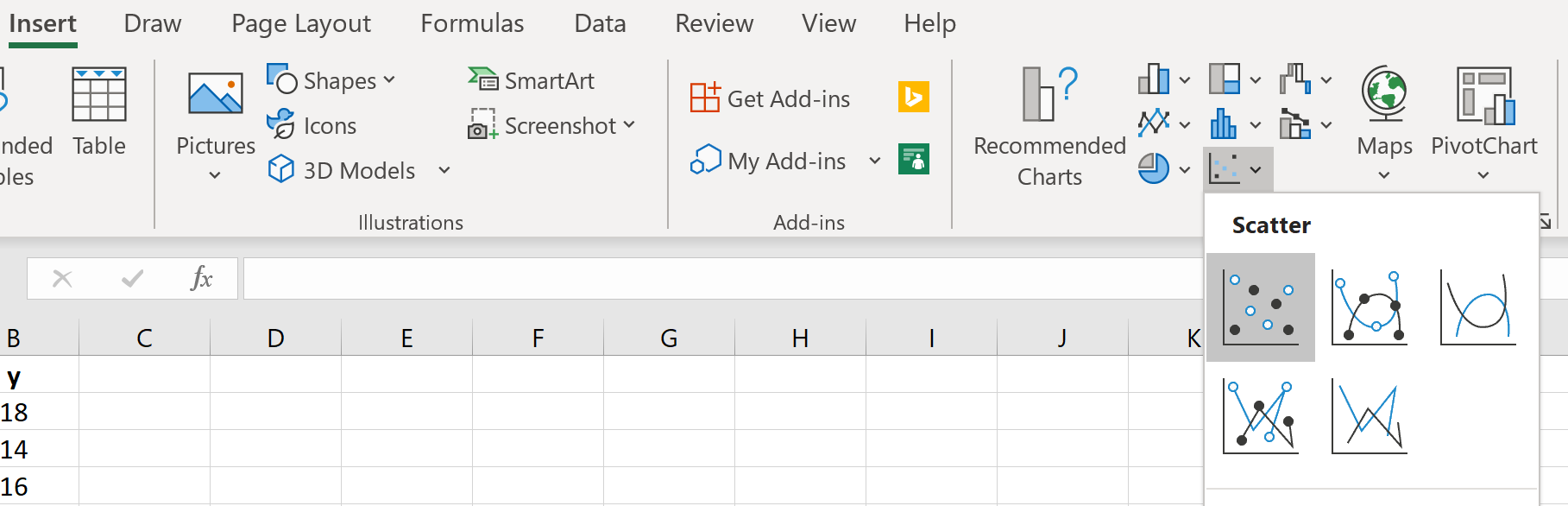Click the Enter checkmark formula bar button
This screenshot has width=1568, height=506.
(132, 278)
